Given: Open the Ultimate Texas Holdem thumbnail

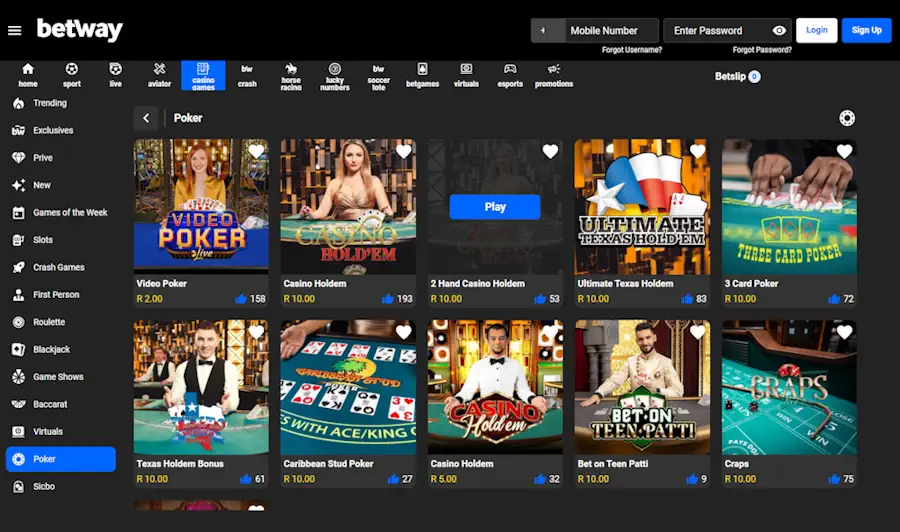Looking at the screenshot, I should click(x=642, y=207).
